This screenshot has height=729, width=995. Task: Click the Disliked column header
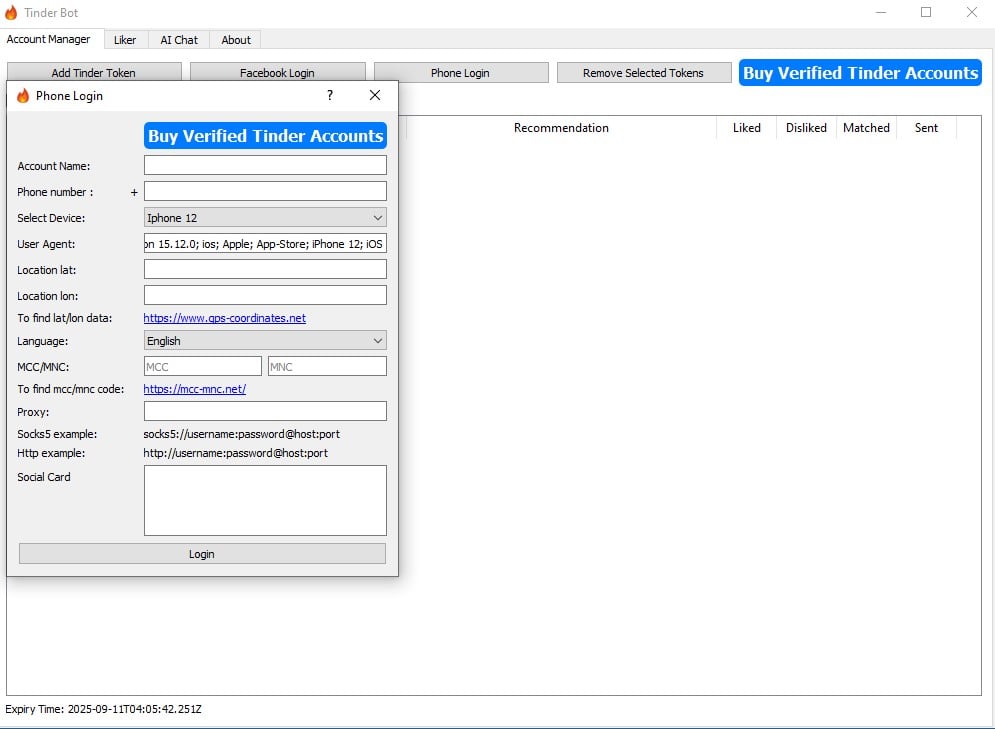pos(806,128)
